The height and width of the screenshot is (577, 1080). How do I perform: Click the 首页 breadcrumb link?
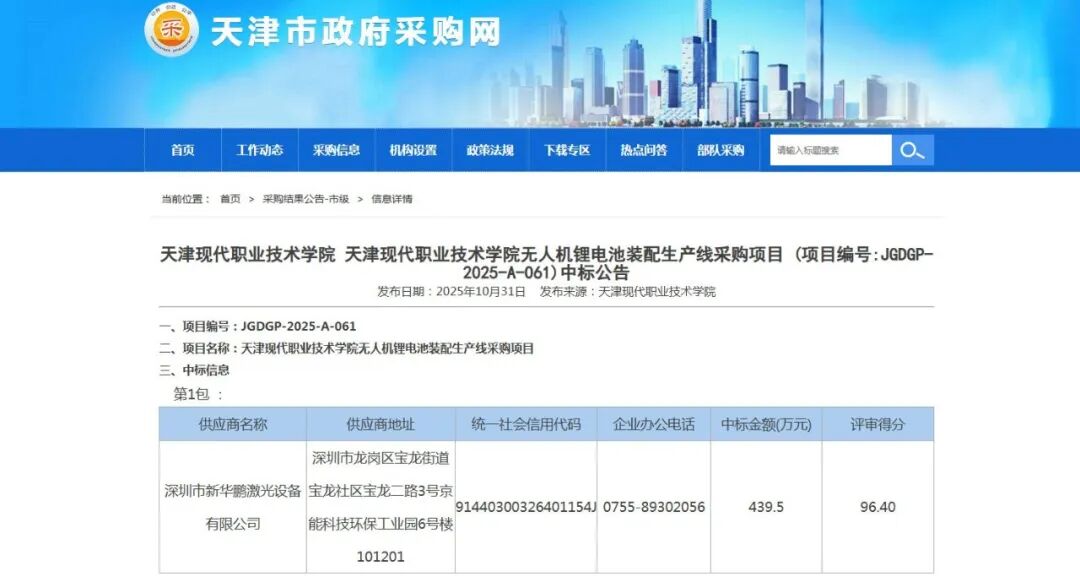(230, 199)
